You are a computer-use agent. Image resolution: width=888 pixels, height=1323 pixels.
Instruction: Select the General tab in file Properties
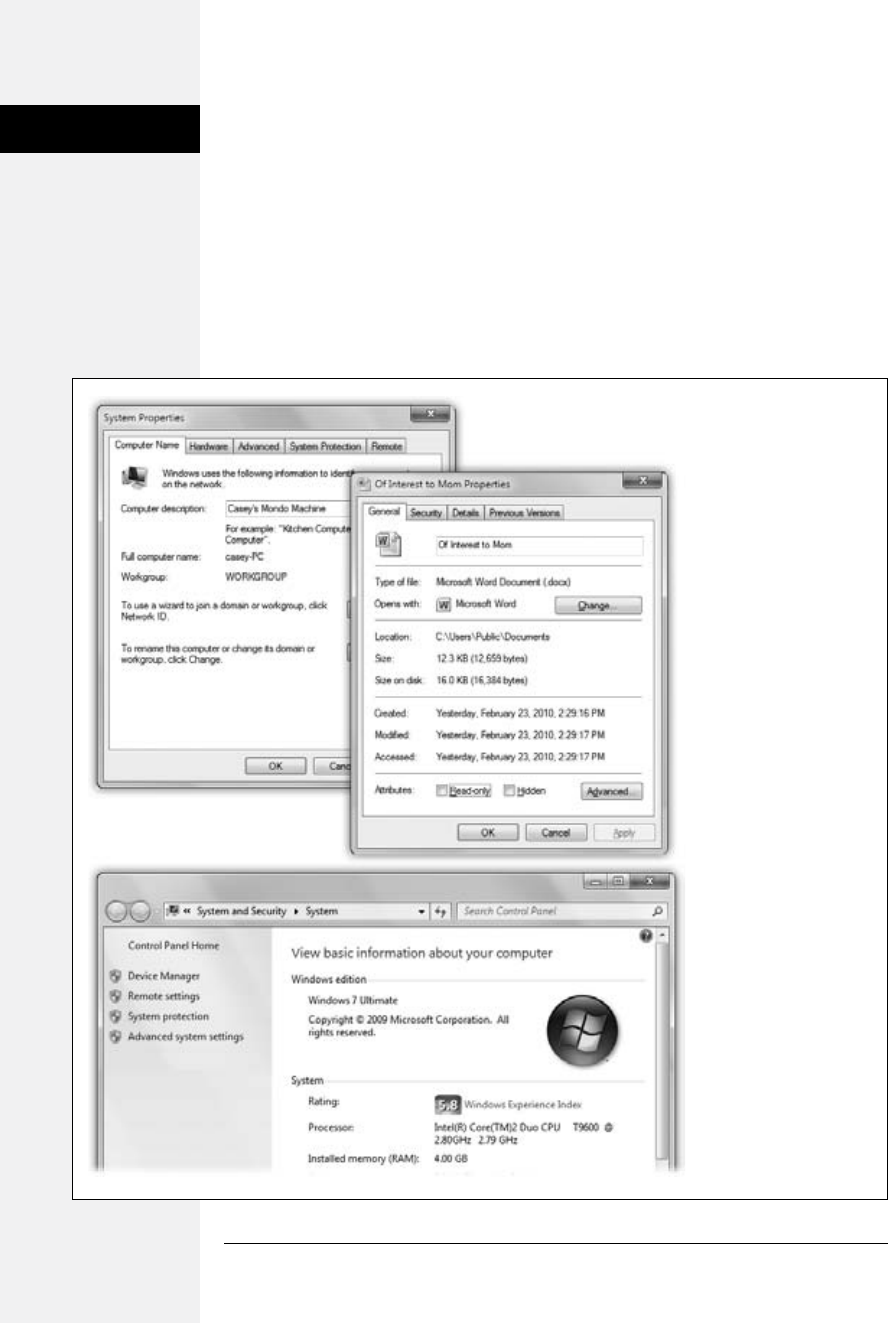[384, 512]
